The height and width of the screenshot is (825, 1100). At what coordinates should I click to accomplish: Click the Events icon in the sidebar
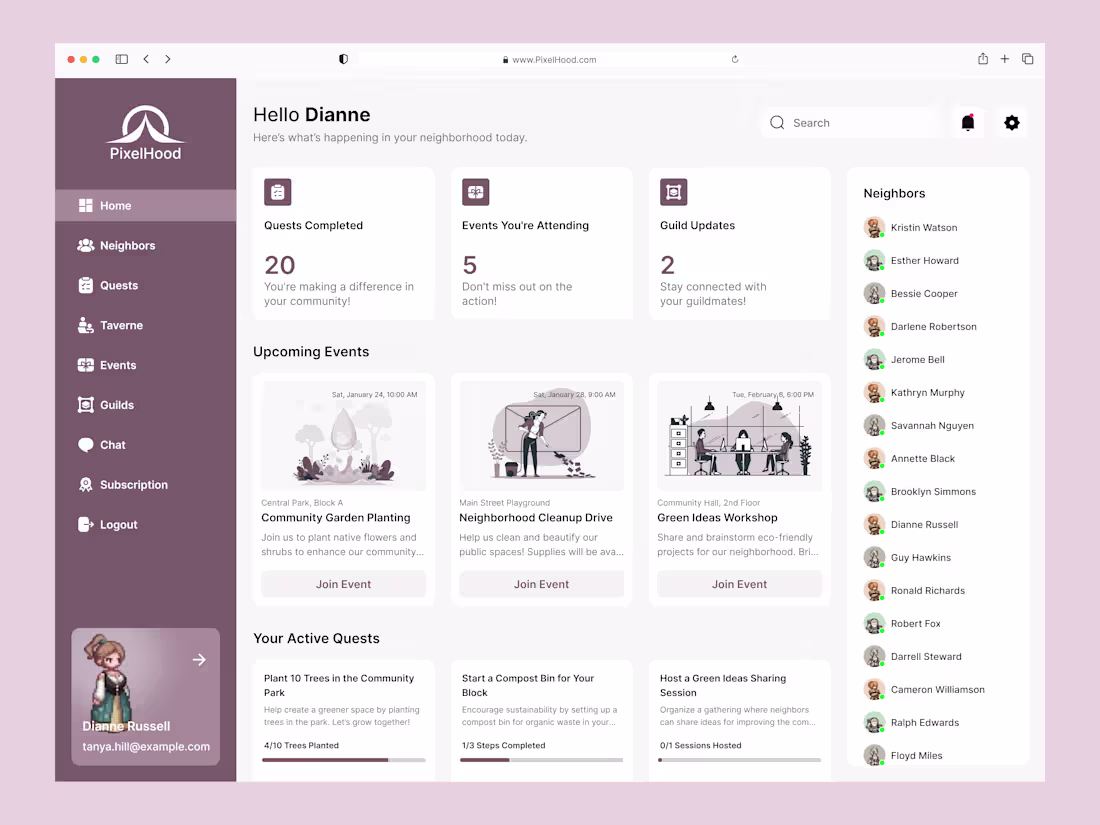point(86,365)
